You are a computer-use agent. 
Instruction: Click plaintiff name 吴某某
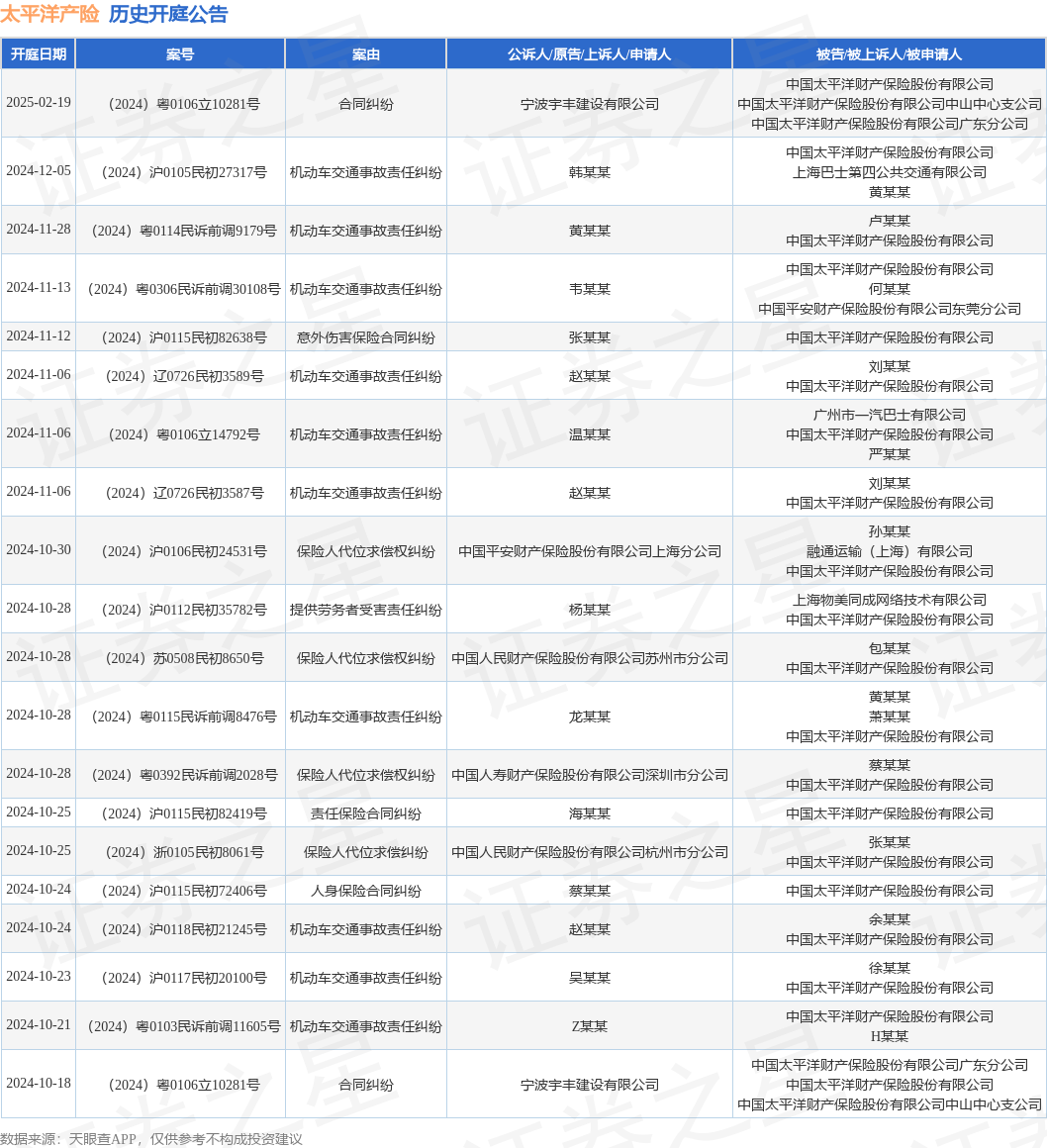point(590,978)
